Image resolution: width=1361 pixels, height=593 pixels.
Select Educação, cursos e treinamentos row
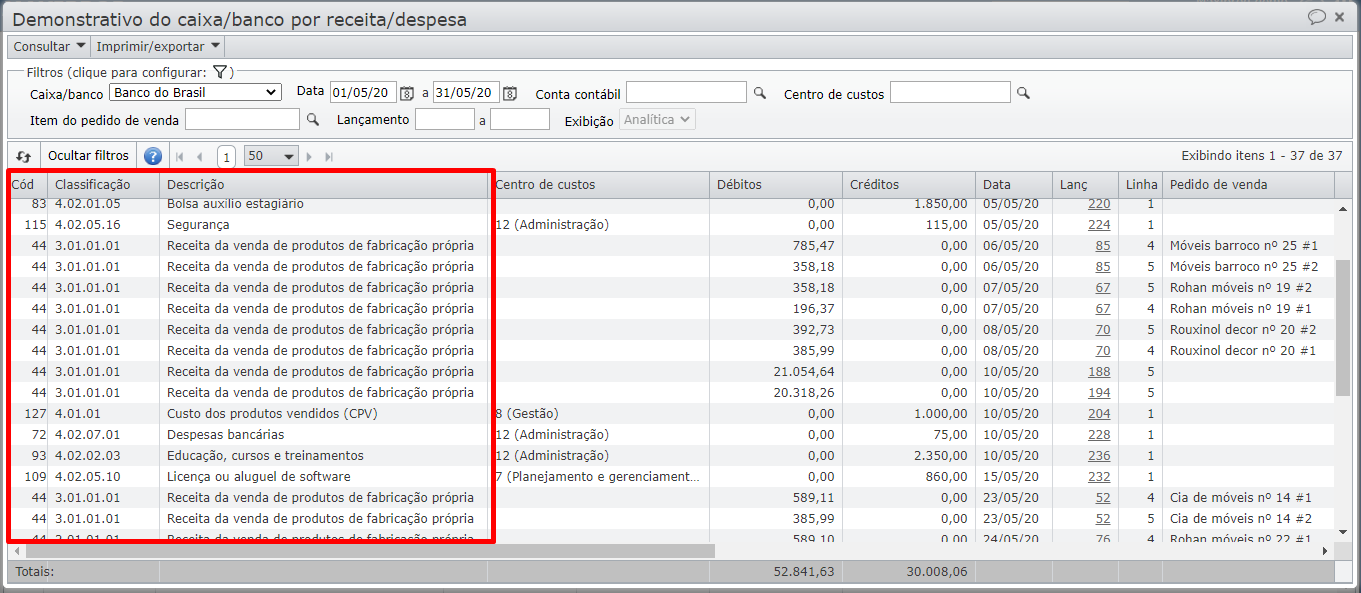pyautogui.click(x=670, y=456)
